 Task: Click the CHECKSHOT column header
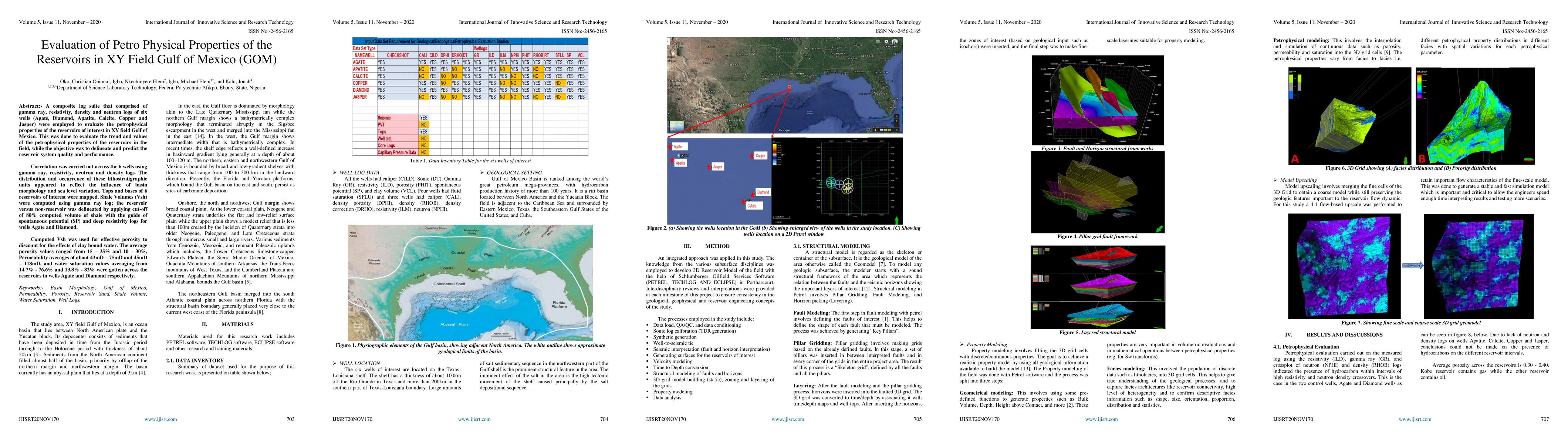tap(398, 55)
